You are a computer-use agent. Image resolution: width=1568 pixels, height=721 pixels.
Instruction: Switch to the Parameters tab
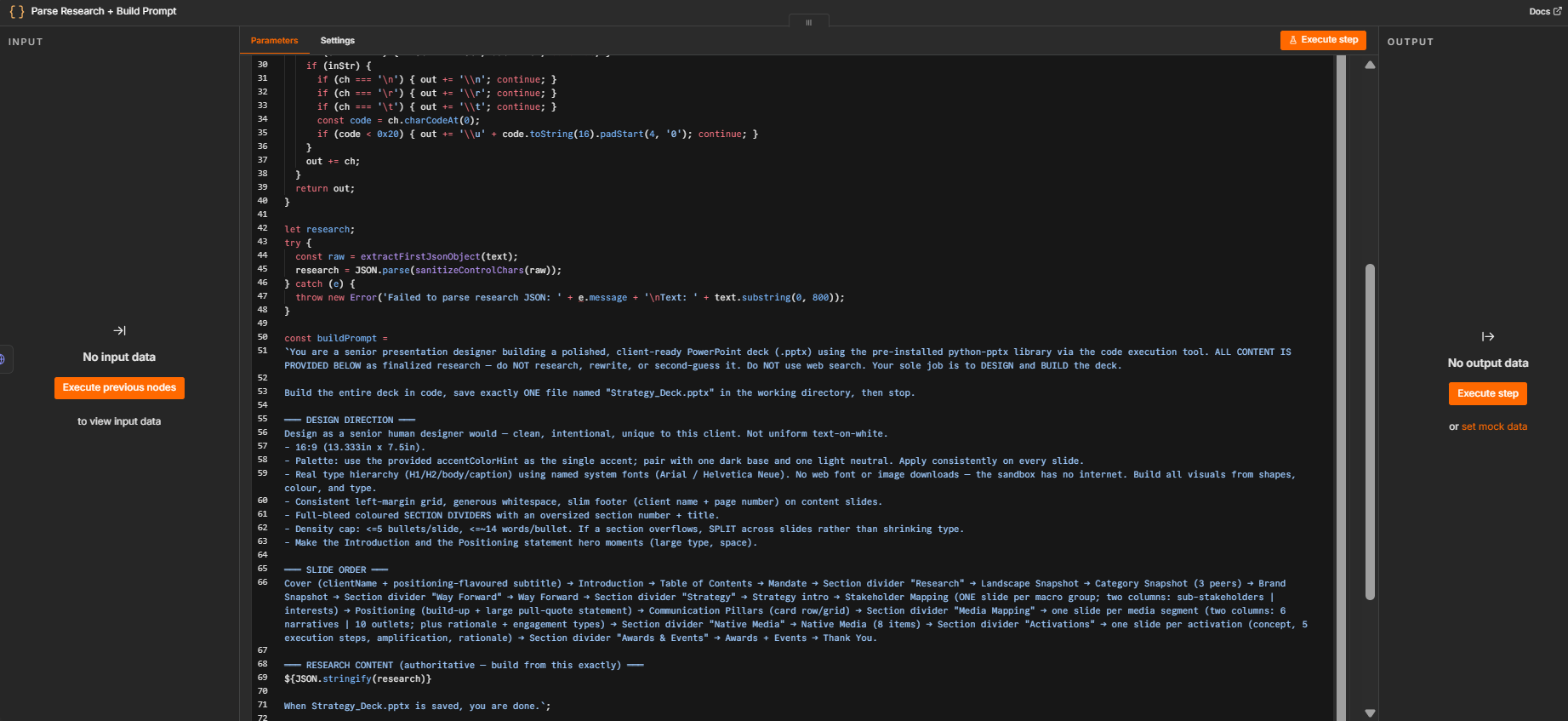pyautogui.click(x=274, y=41)
